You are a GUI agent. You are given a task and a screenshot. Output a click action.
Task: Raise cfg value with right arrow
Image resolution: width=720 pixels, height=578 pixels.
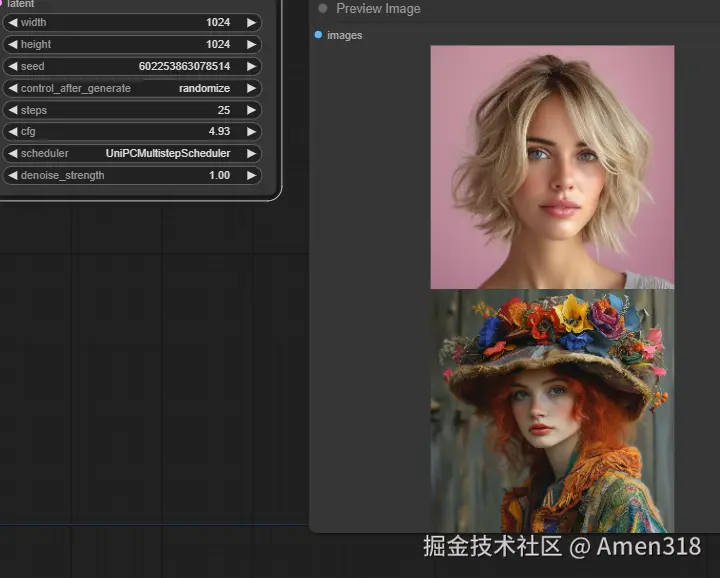(x=251, y=132)
